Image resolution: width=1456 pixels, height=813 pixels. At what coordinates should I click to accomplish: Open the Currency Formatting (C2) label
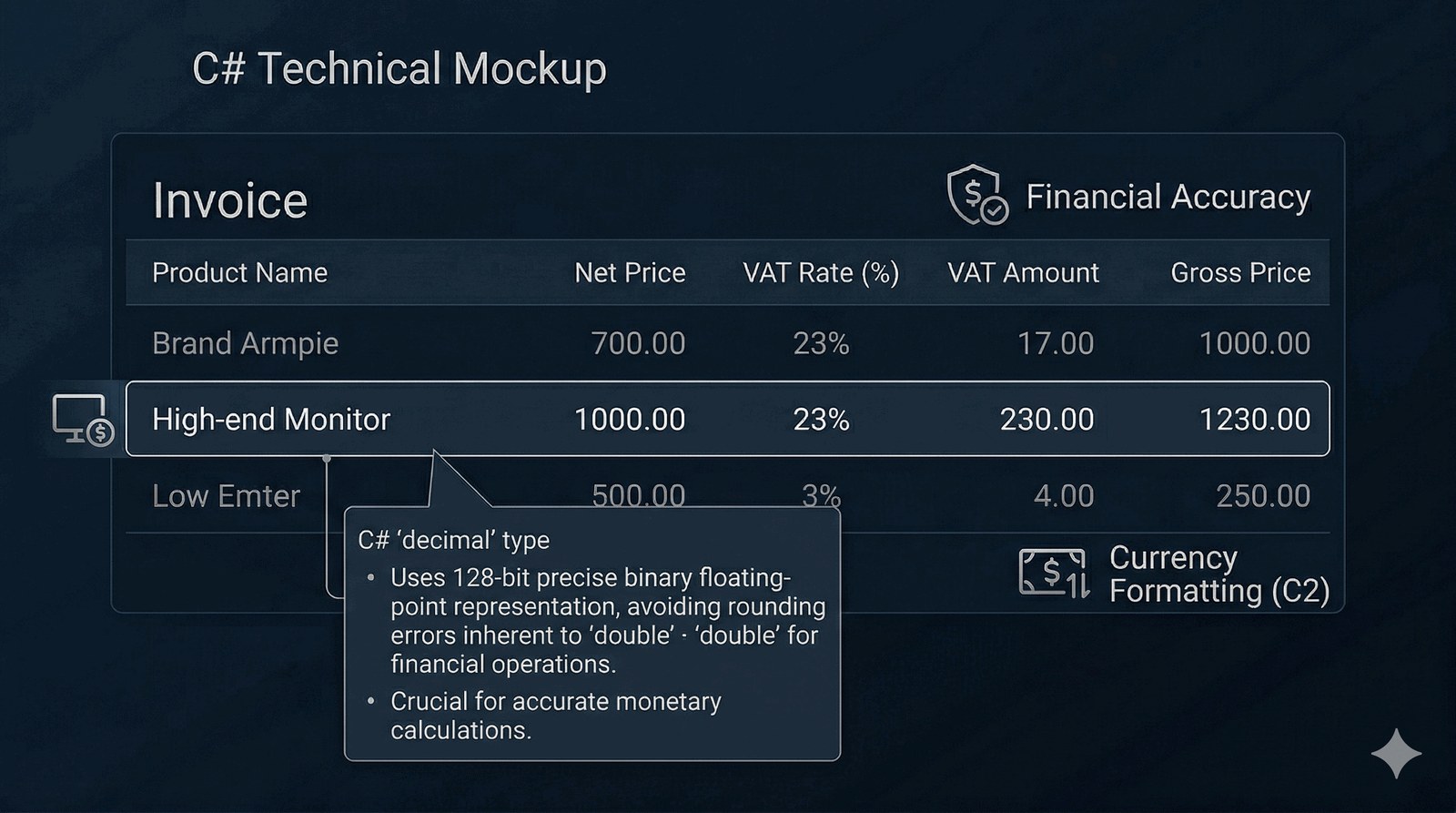coord(1218,574)
